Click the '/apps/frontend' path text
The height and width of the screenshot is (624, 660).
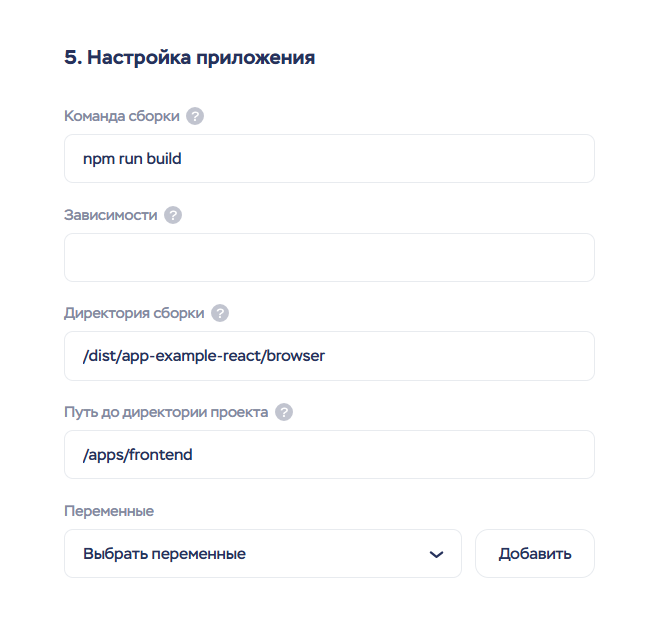click(x=138, y=455)
